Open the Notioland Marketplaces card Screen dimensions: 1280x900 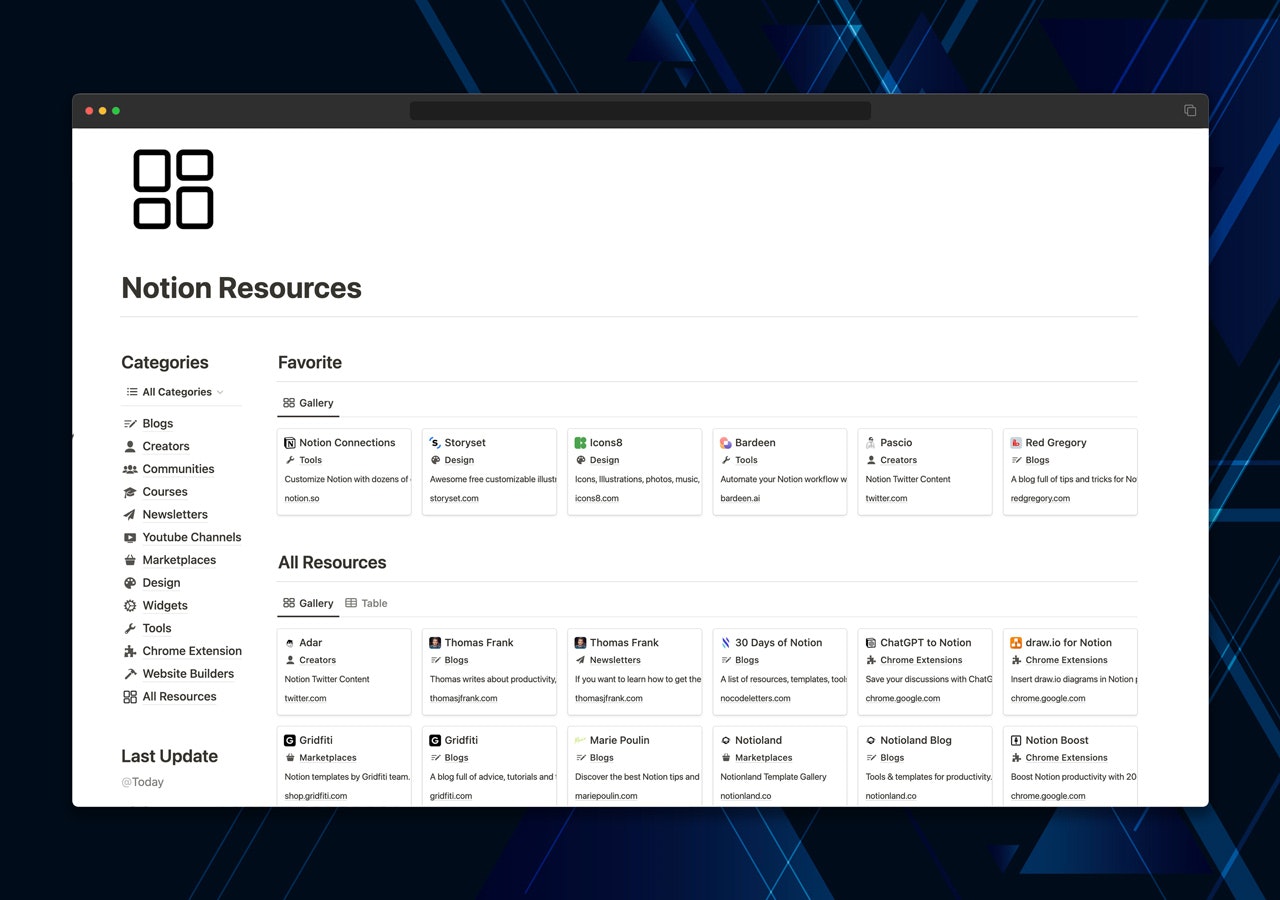tap(780, 766)
